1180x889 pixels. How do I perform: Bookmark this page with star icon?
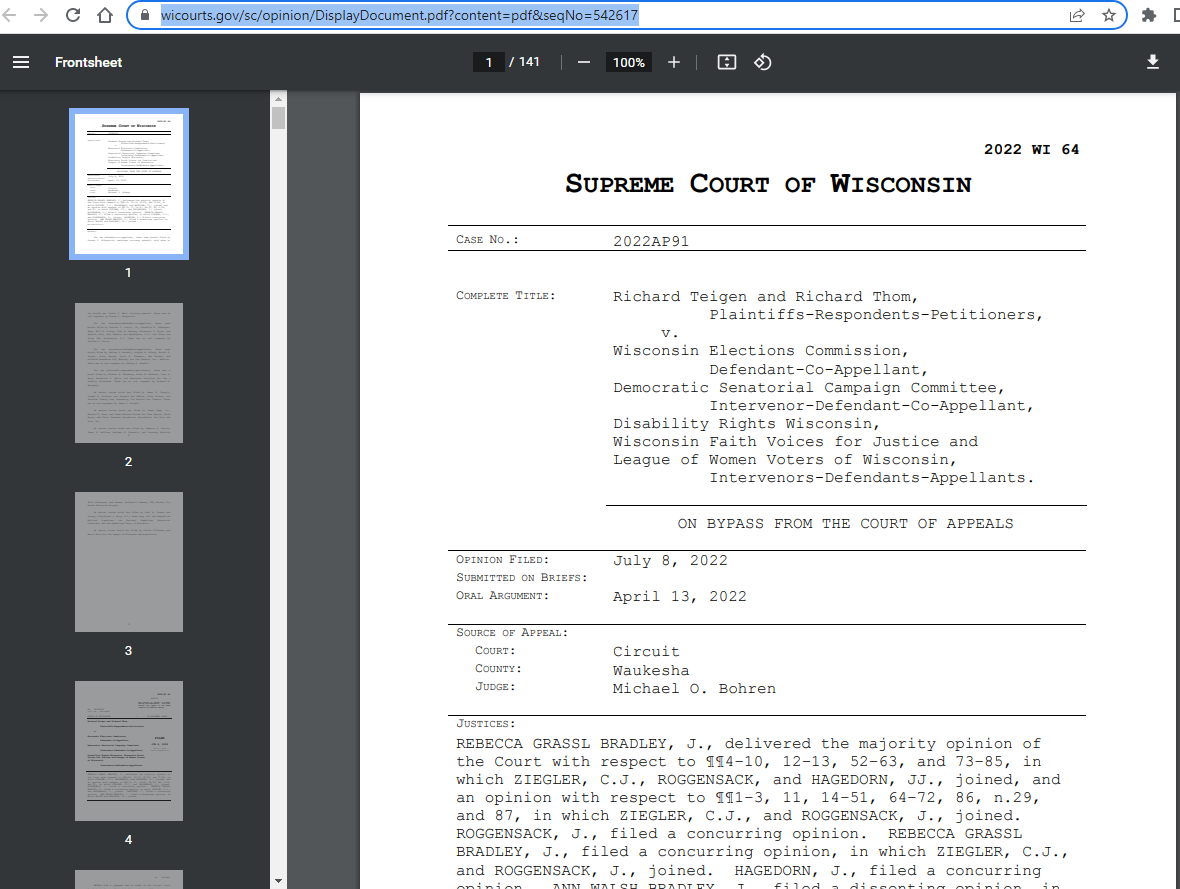click(x=1108, y=15)
